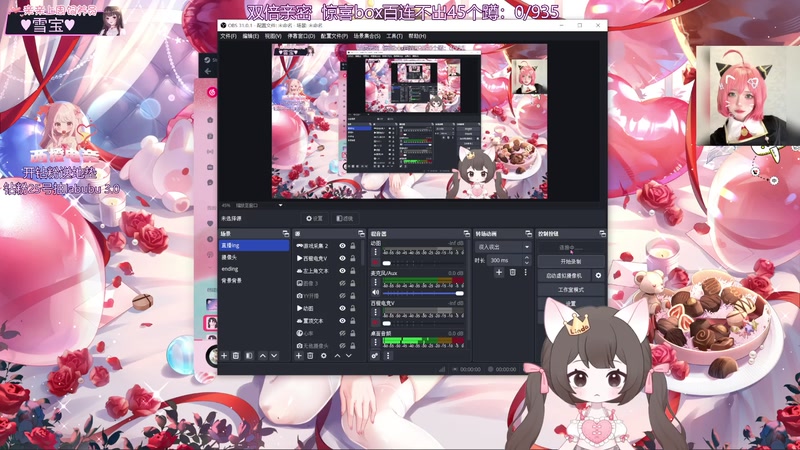Unmute the 动图 mixer channel red speaker
The width and height of the screenshot is (800, 450).
click(376, 263)
